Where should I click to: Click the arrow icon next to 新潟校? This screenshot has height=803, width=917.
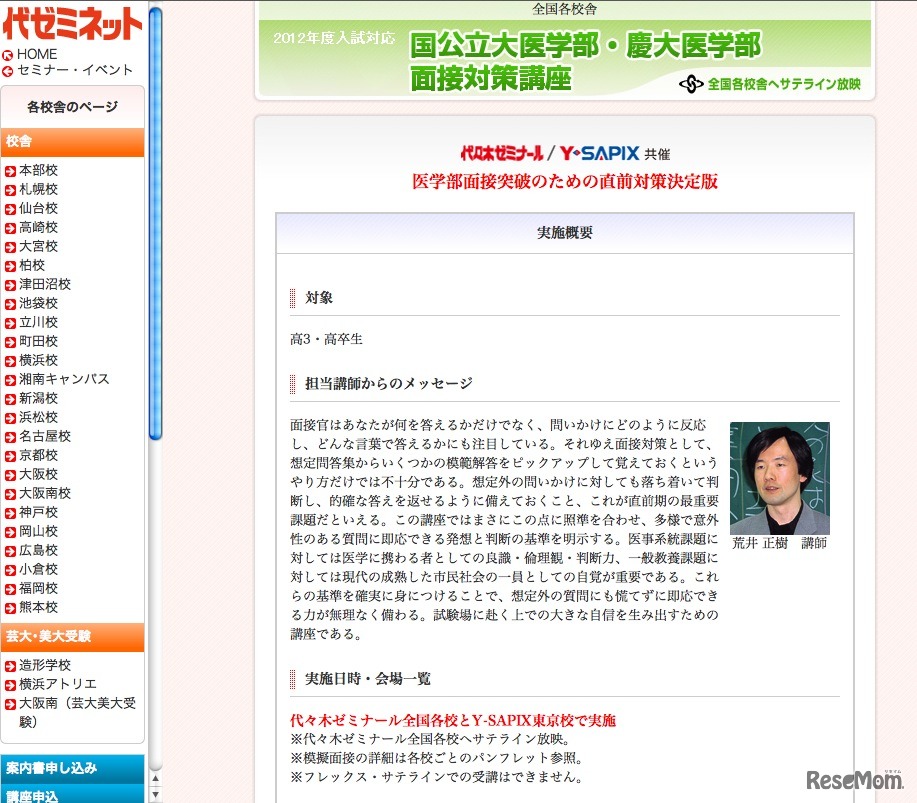point(10,399)
